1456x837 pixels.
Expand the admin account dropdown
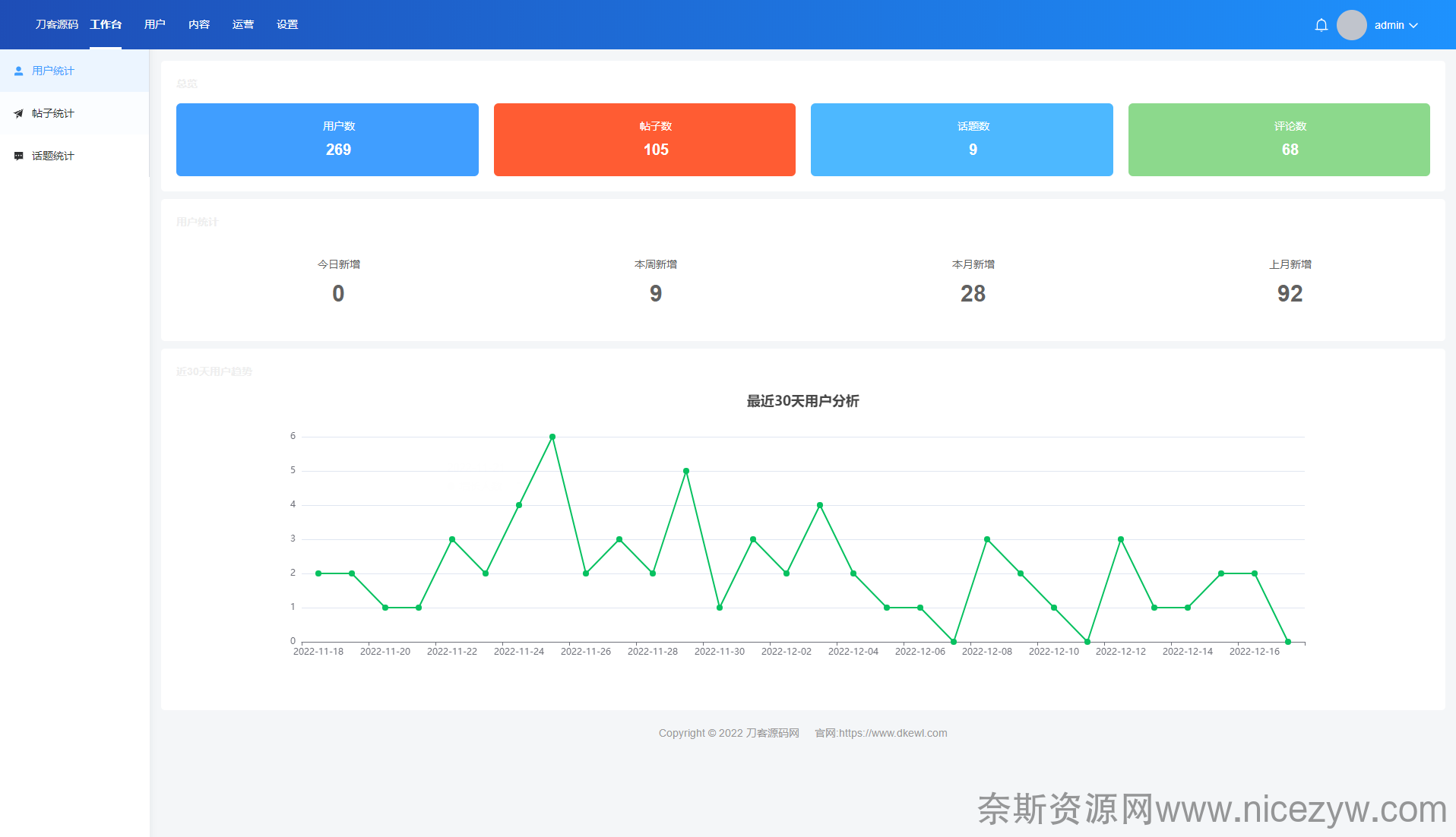tap(1396, 25)
